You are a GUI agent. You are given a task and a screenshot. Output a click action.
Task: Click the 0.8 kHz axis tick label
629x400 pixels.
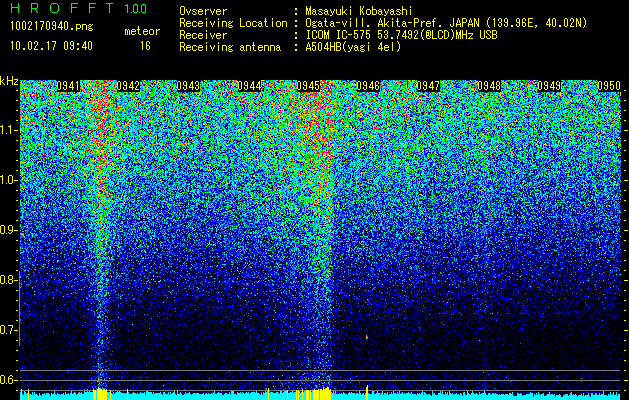point(7,280)
